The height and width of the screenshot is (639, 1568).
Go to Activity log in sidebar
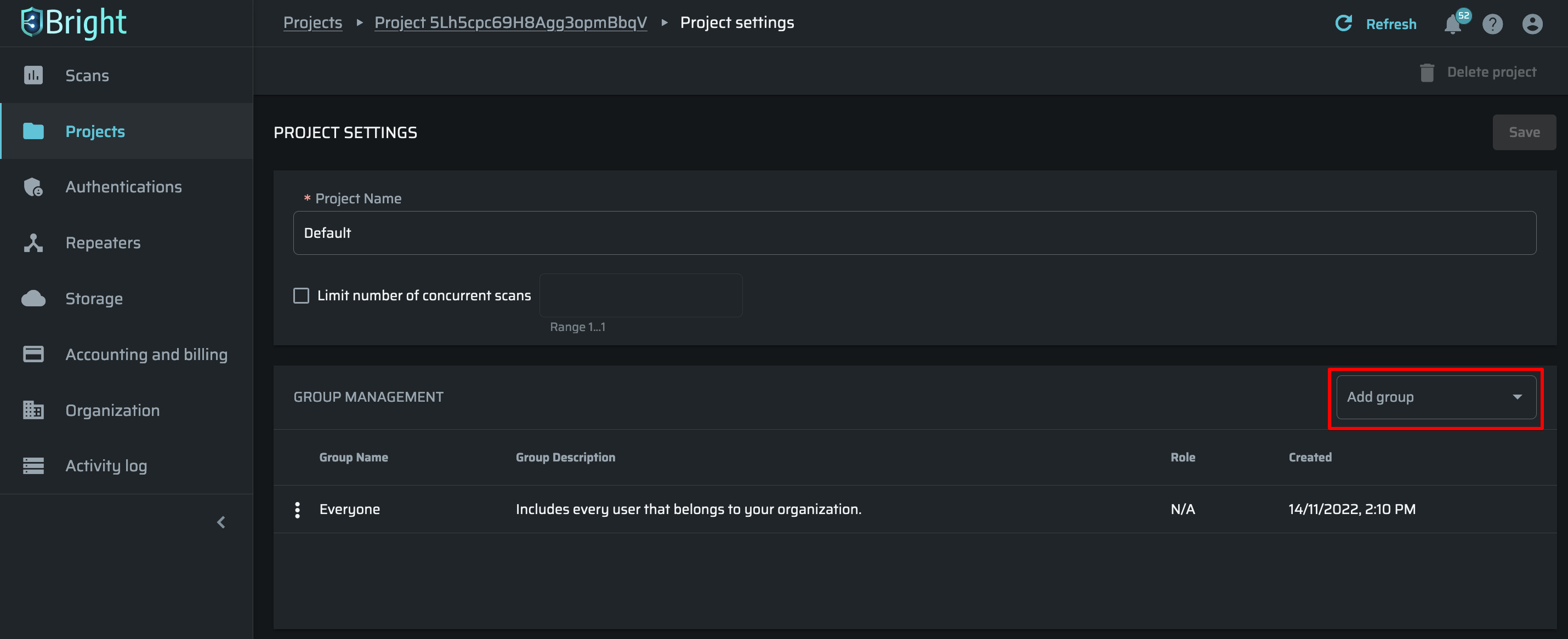pyautogui.click(x=106, y=466)
